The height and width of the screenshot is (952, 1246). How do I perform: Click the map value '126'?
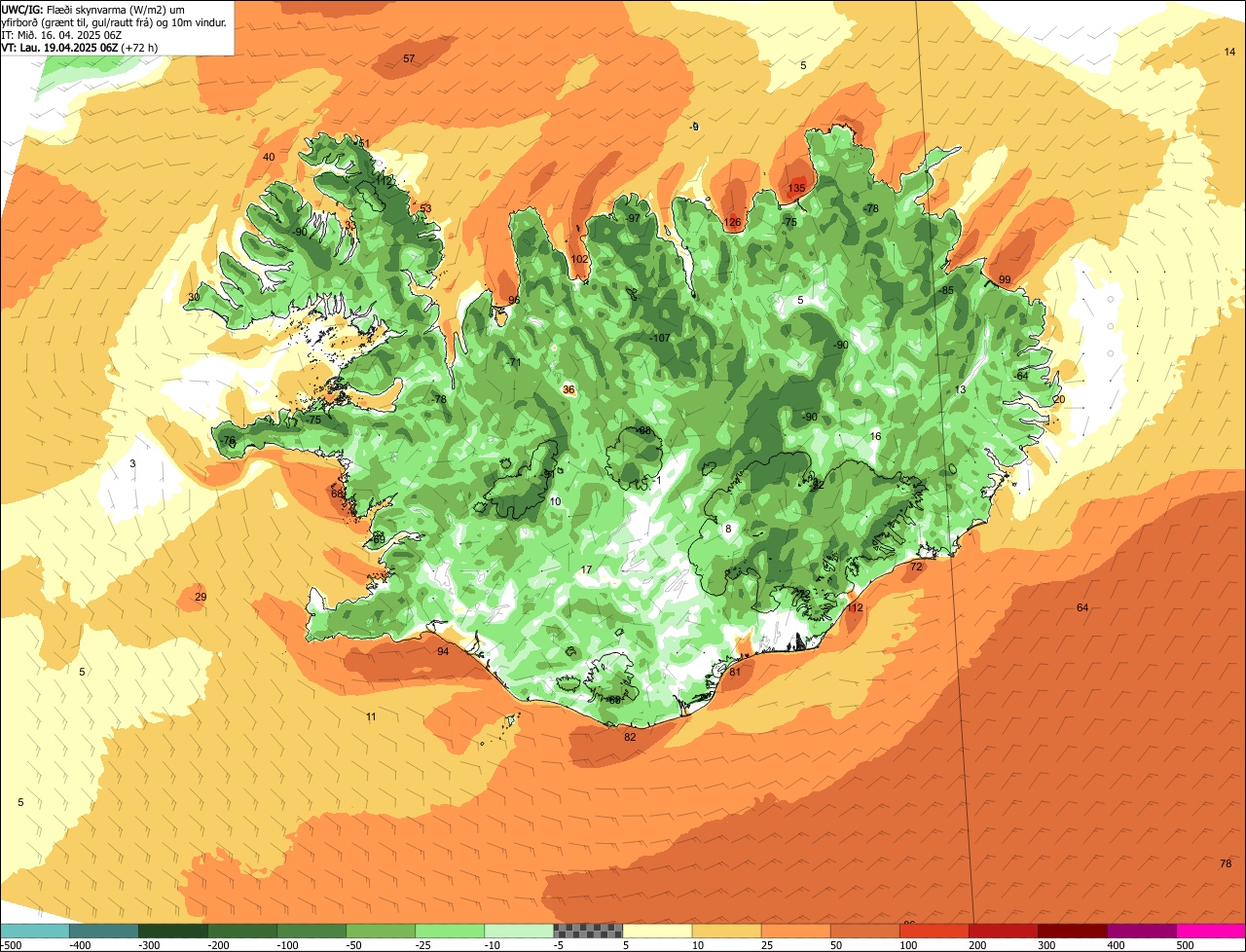(732, 223)
